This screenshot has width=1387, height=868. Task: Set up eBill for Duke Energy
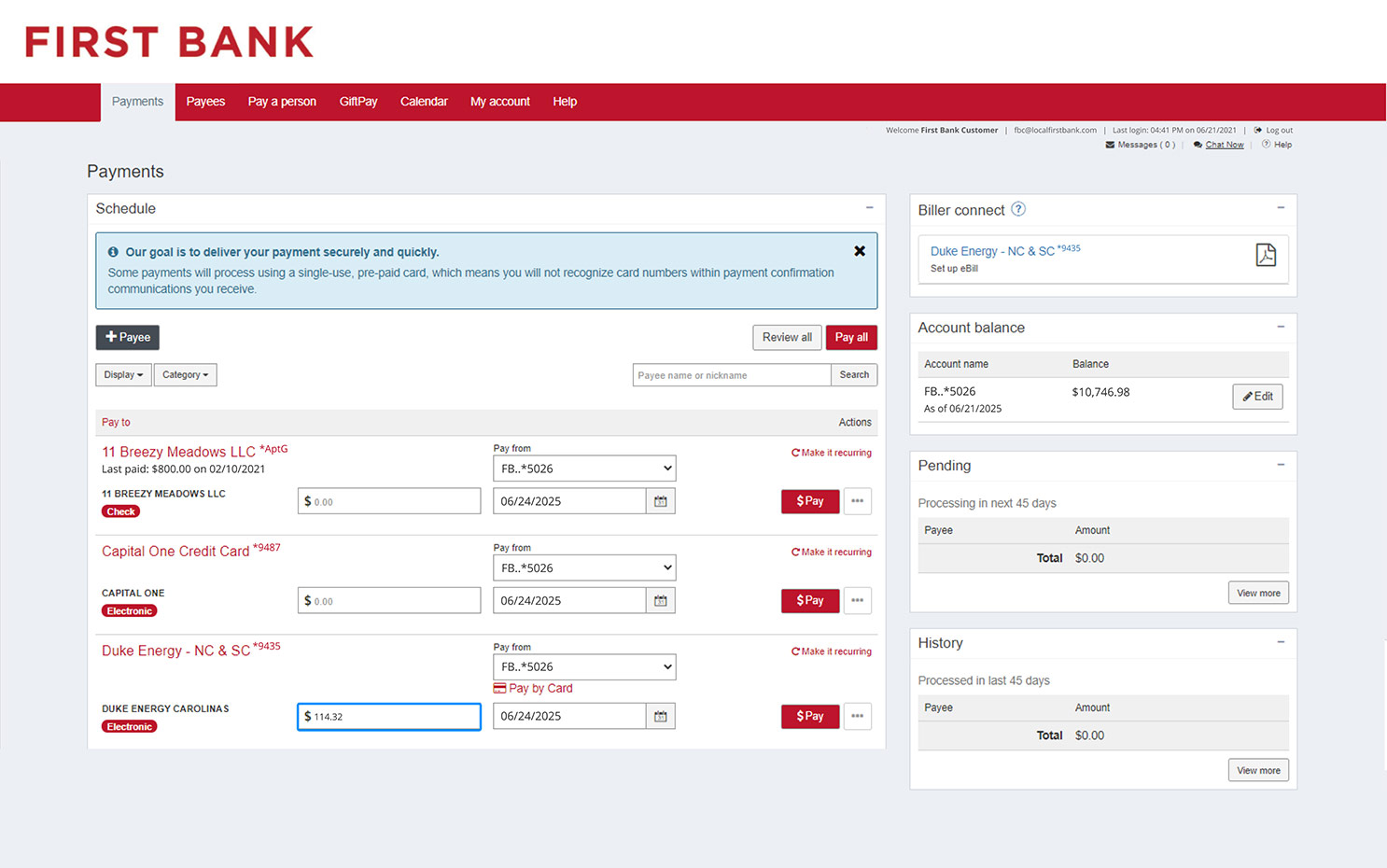pos(952,268)
